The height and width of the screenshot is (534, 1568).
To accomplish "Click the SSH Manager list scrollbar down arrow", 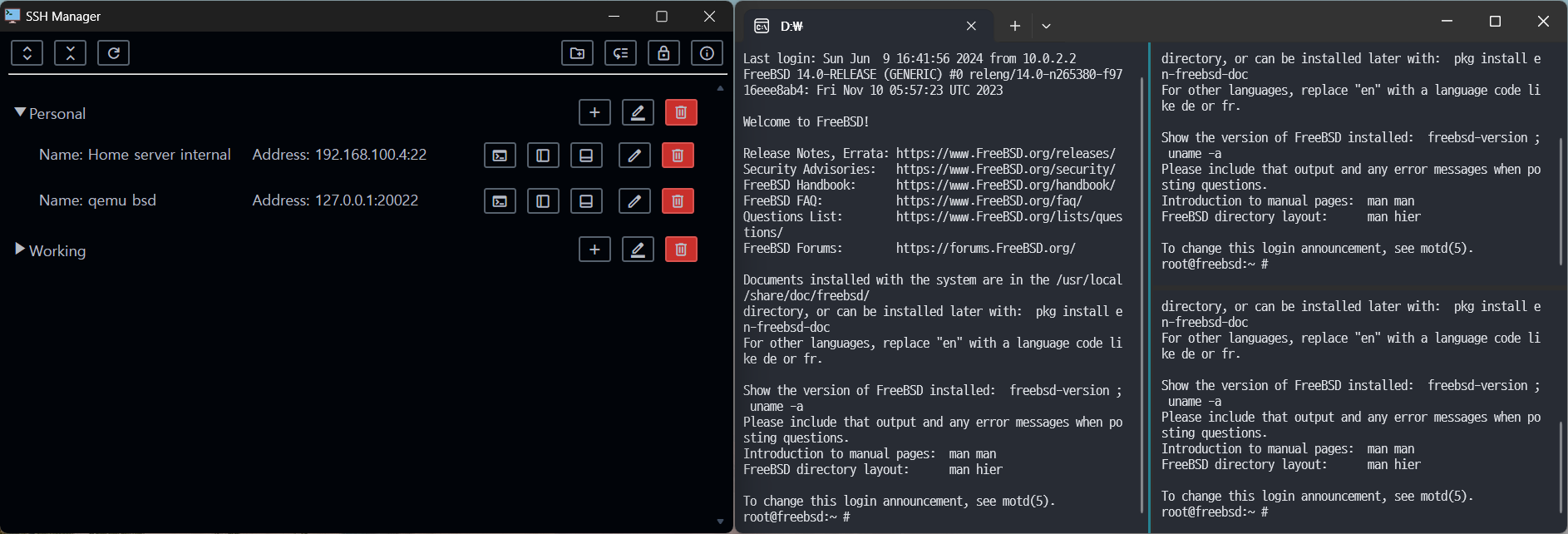I will (x=720, y=522).
